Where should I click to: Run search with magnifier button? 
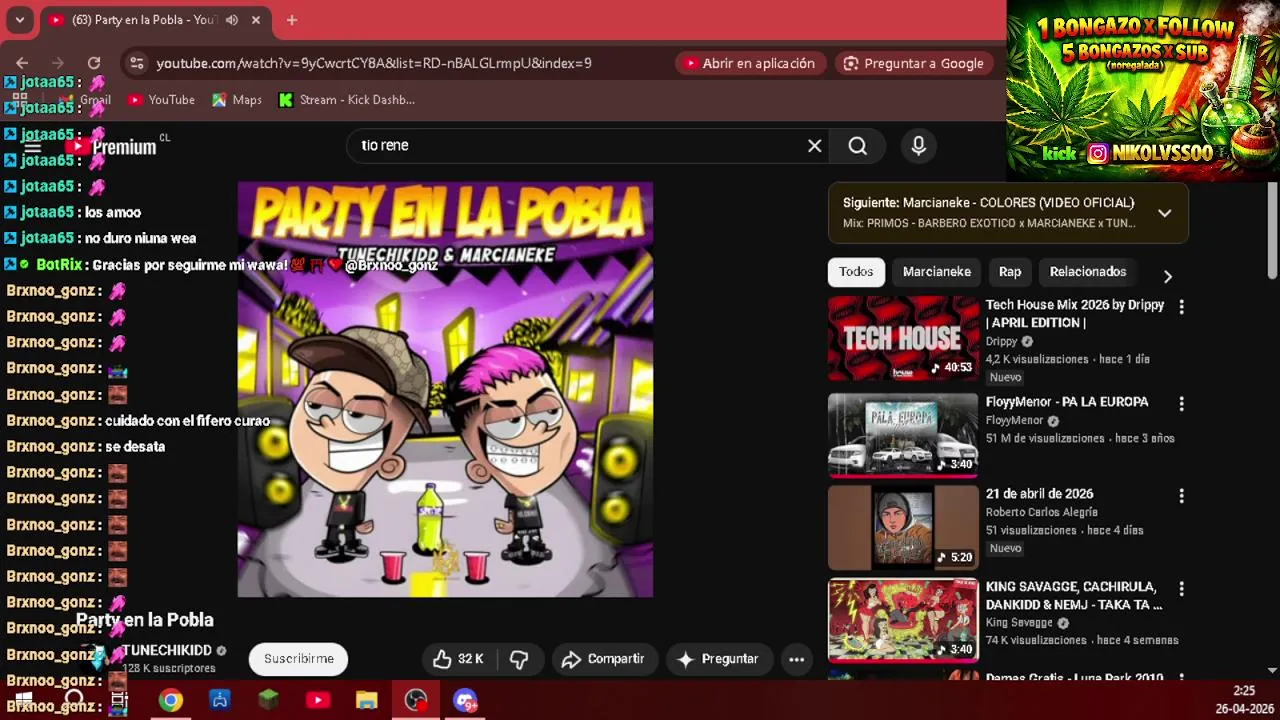[x=858, y=146]
